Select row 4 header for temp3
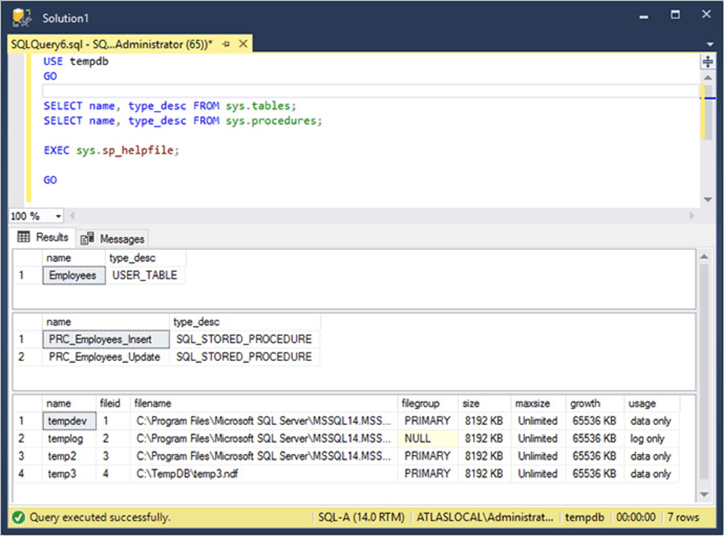Viewport: 724px width, 536px height. [x=22, y=472]
